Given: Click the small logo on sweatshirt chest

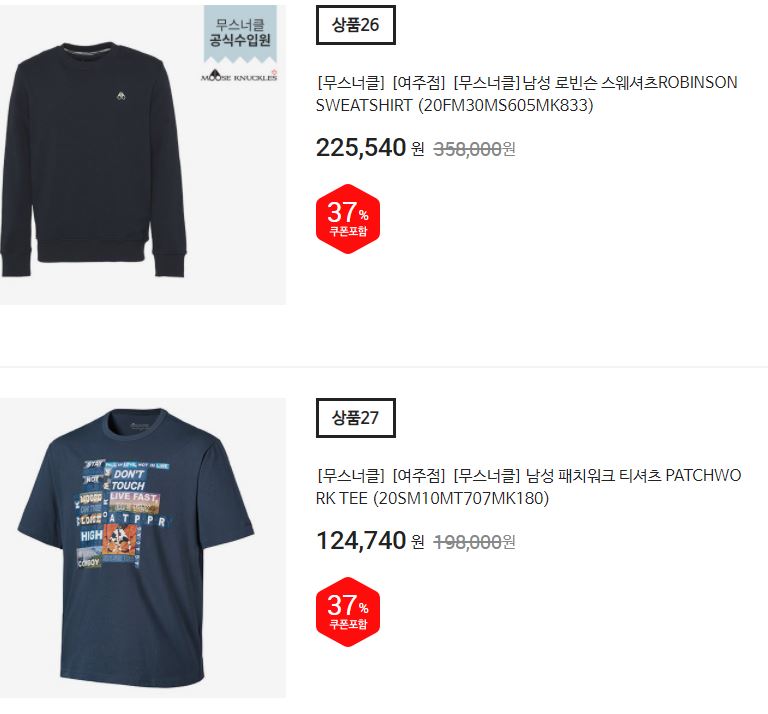Looking at the screenshot, I should 121,96.
